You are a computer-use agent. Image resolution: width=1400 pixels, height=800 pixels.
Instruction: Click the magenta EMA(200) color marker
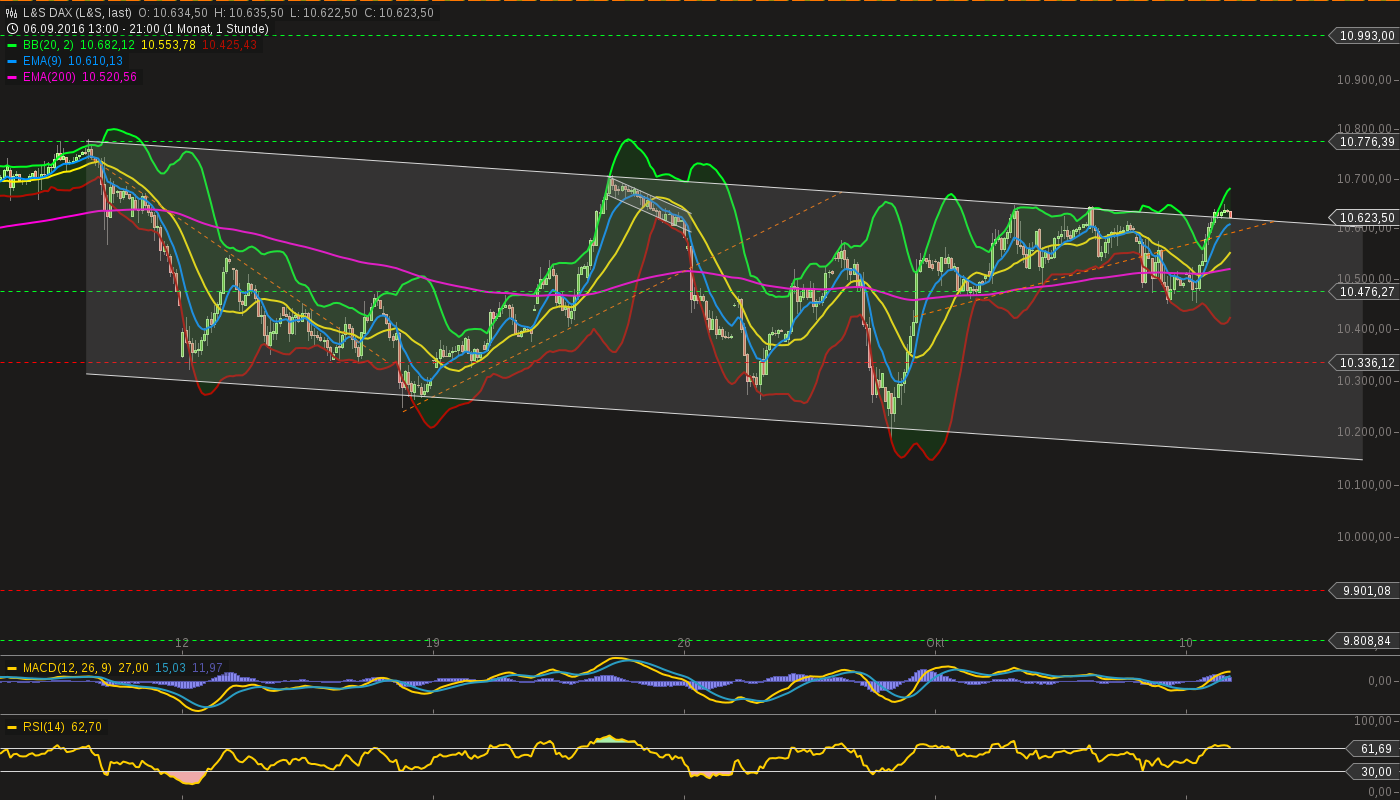[12, 77]
